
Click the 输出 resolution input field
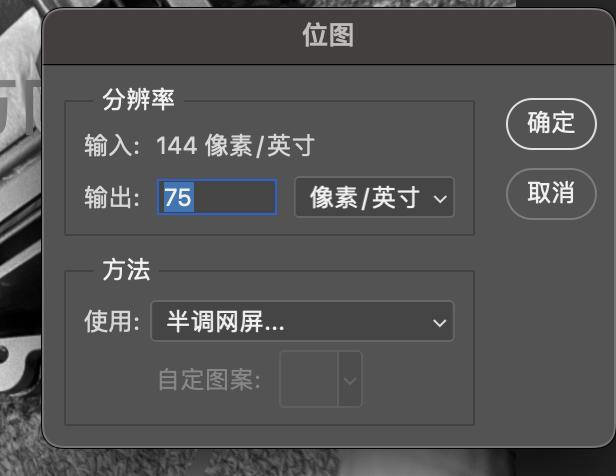tap(217, 197)
